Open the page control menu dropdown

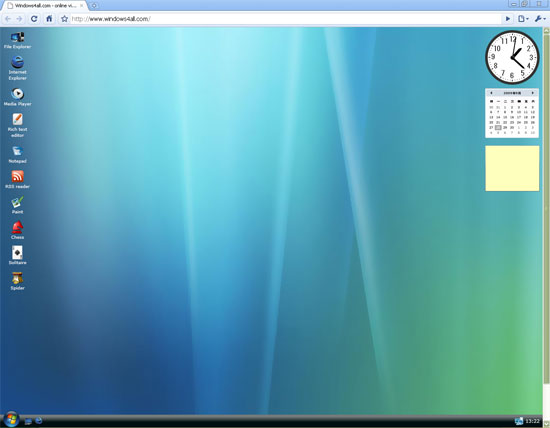point(523,19)
